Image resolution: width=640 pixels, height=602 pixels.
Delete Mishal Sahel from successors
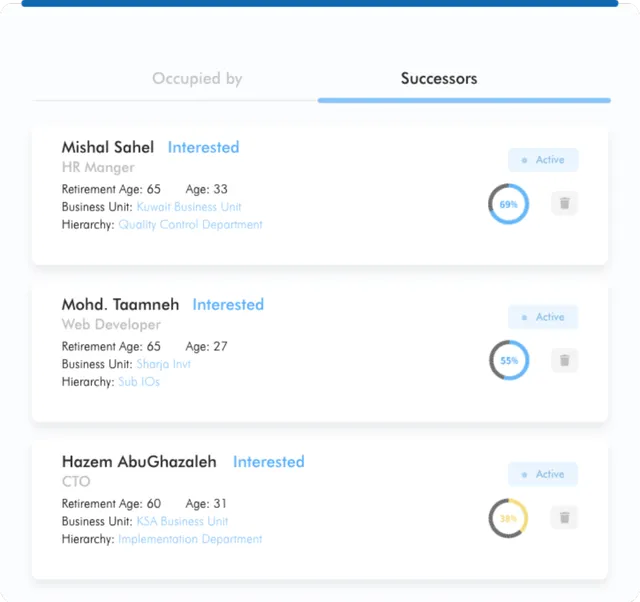coord(564,204)
